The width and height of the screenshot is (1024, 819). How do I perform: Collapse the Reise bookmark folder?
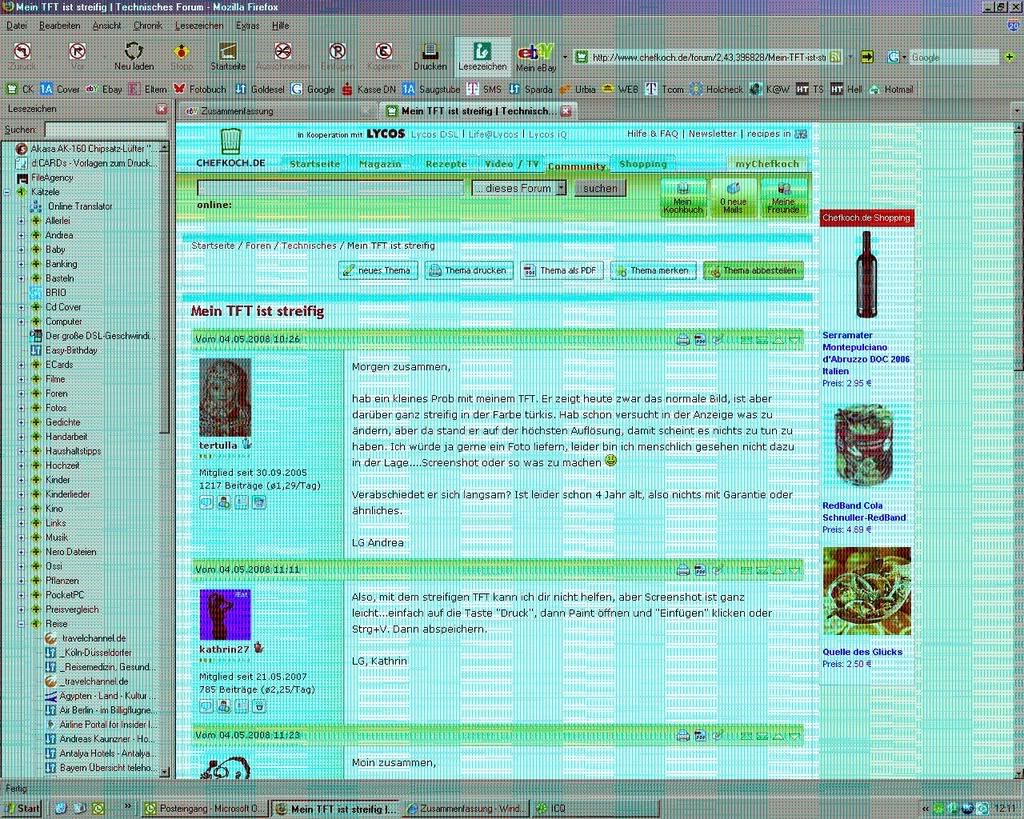[x=21, y=623]
